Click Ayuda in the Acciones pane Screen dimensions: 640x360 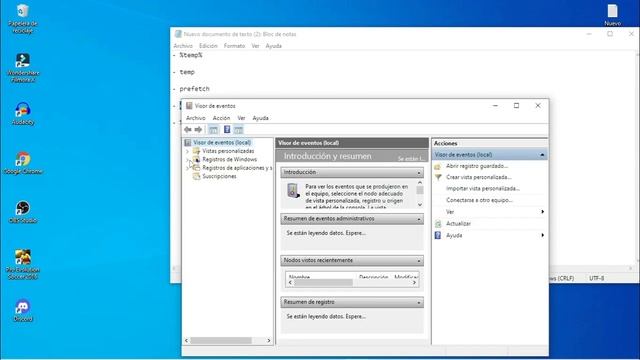pos(454,236)
